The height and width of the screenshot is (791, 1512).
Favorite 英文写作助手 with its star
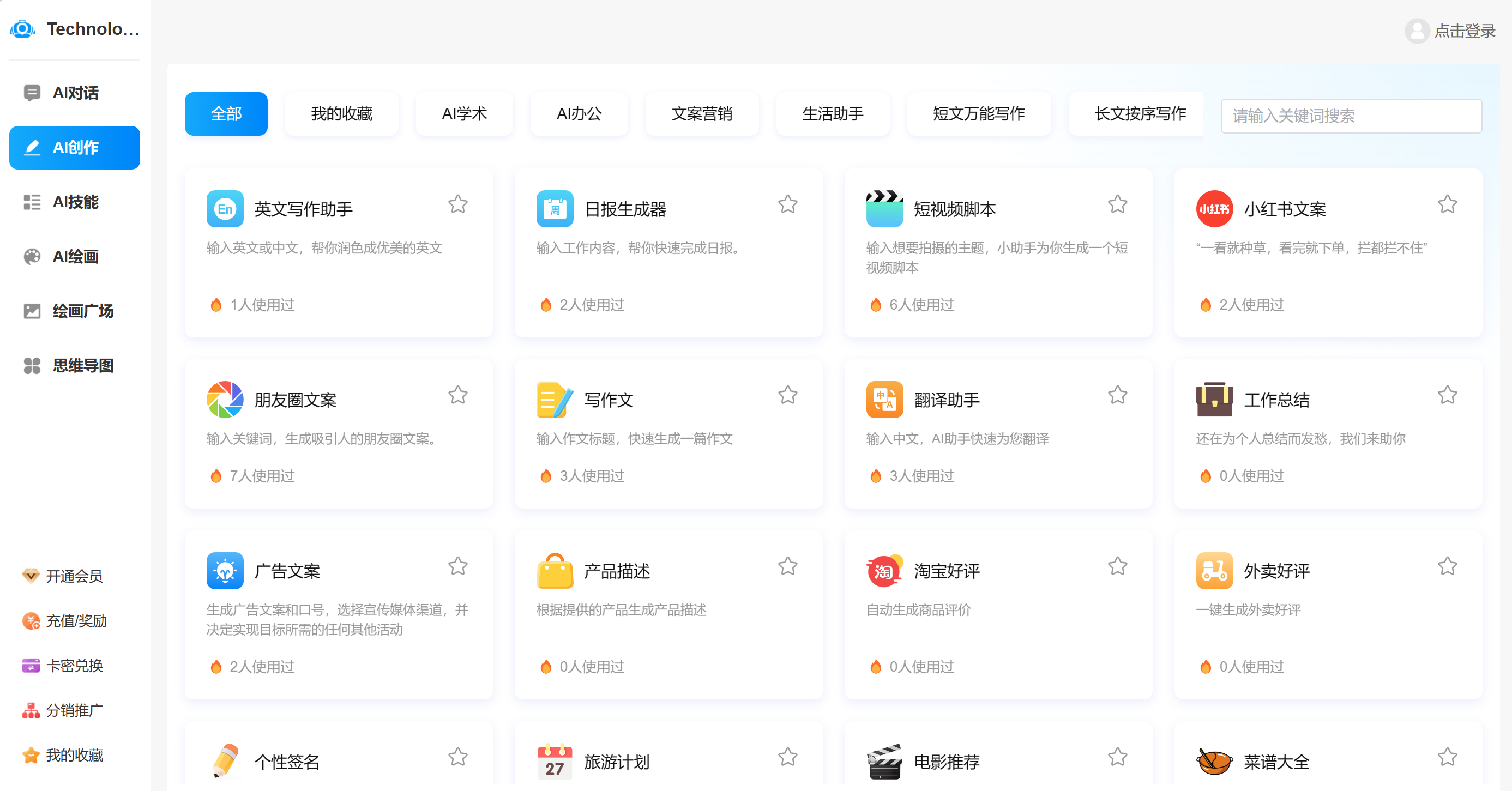(x=458, y=204)
